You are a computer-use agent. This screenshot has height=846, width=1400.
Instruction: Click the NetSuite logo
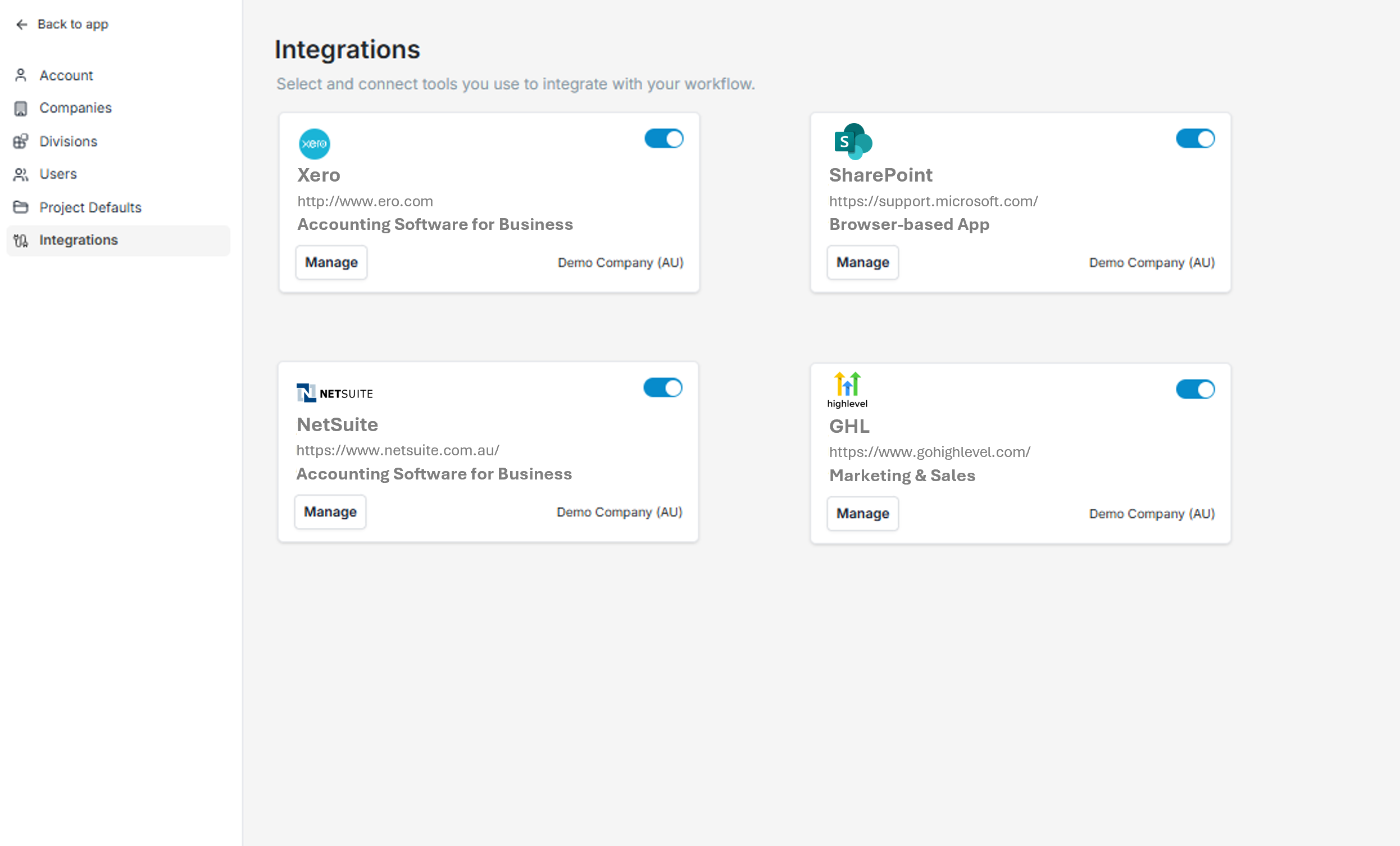(x=335, y=393)
